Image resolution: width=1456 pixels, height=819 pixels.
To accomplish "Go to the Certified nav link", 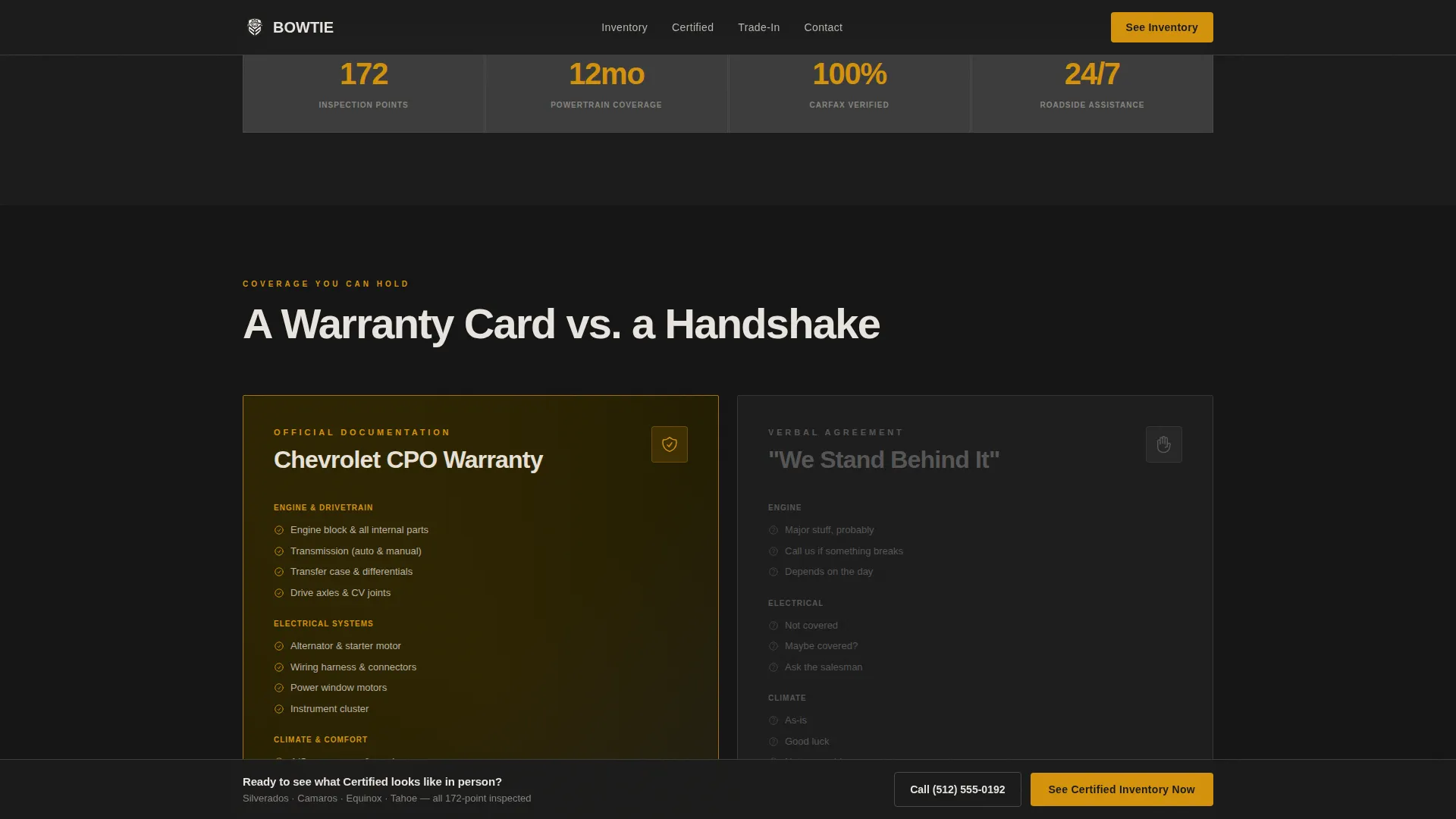I will click(692, 27).
